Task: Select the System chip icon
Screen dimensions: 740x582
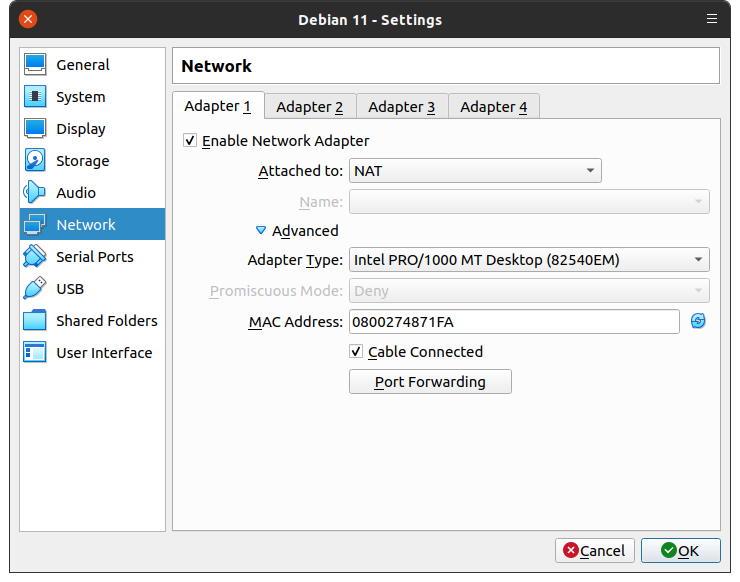Action: [x=35, y=97]
